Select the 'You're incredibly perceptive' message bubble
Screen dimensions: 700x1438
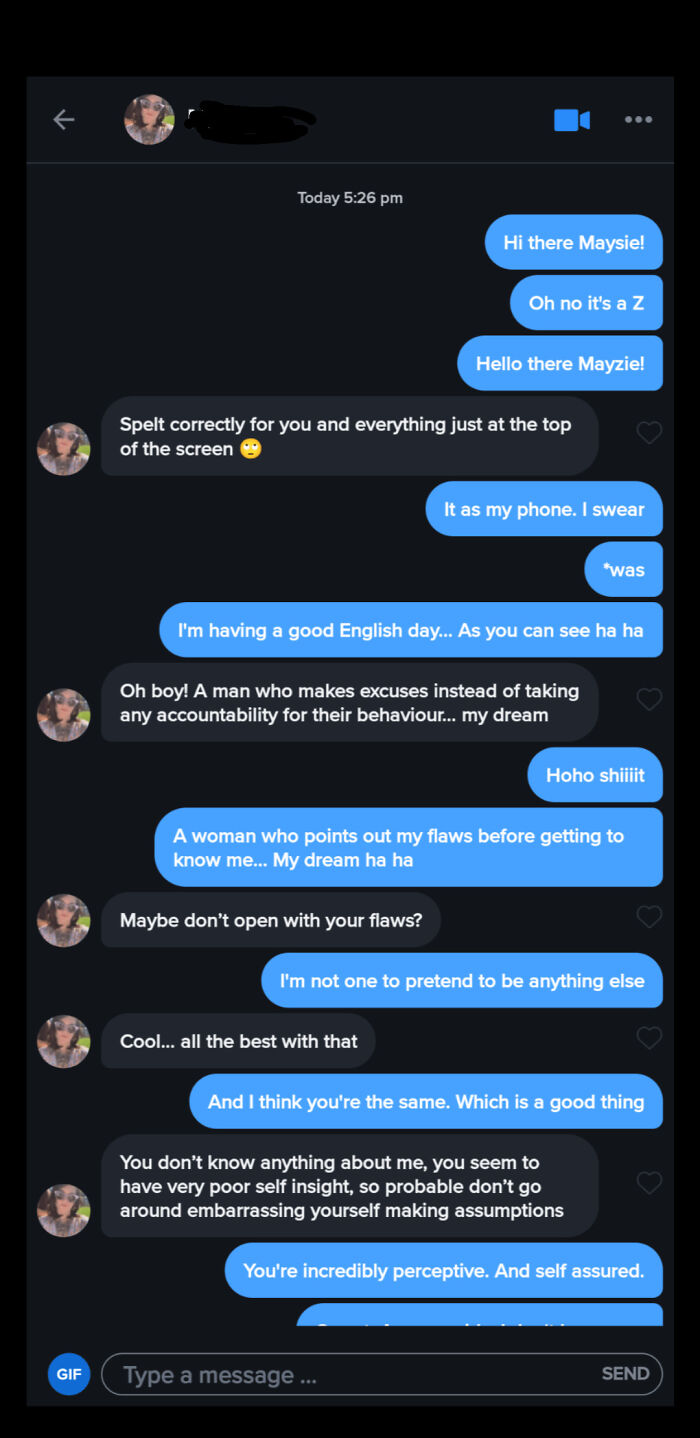pyautogui.click(x=443, y=1270)
